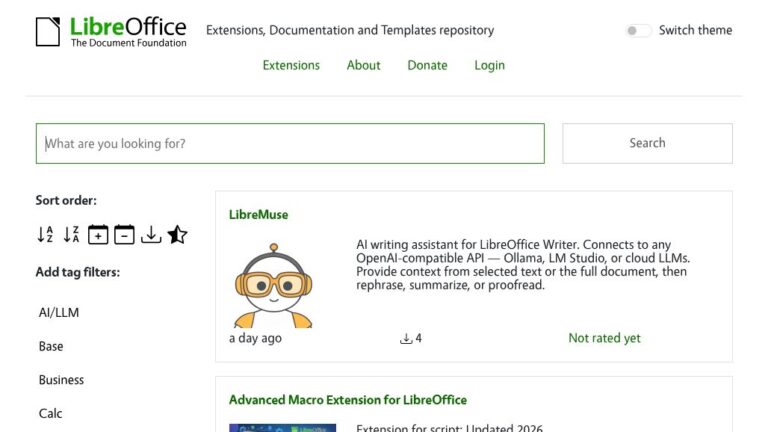Click 'a day ago' text on LibreMuse
Viewport: 768px width, 432px height.
pos(255,338)
